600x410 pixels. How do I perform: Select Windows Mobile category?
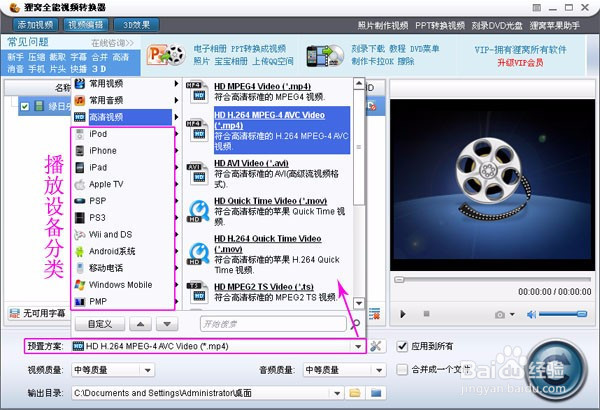(x=123, y=285)
